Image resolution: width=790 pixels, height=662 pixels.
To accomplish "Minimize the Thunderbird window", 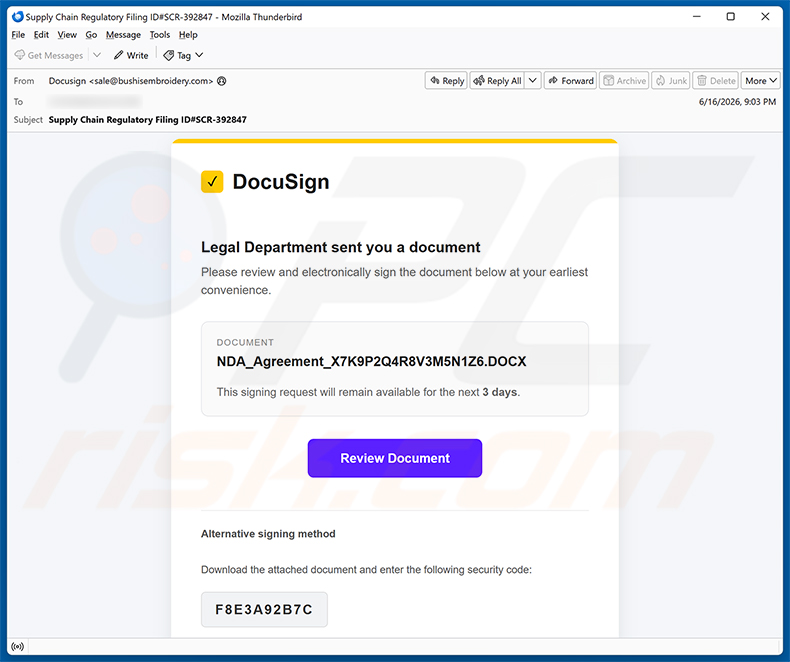I will pos(697,17).
